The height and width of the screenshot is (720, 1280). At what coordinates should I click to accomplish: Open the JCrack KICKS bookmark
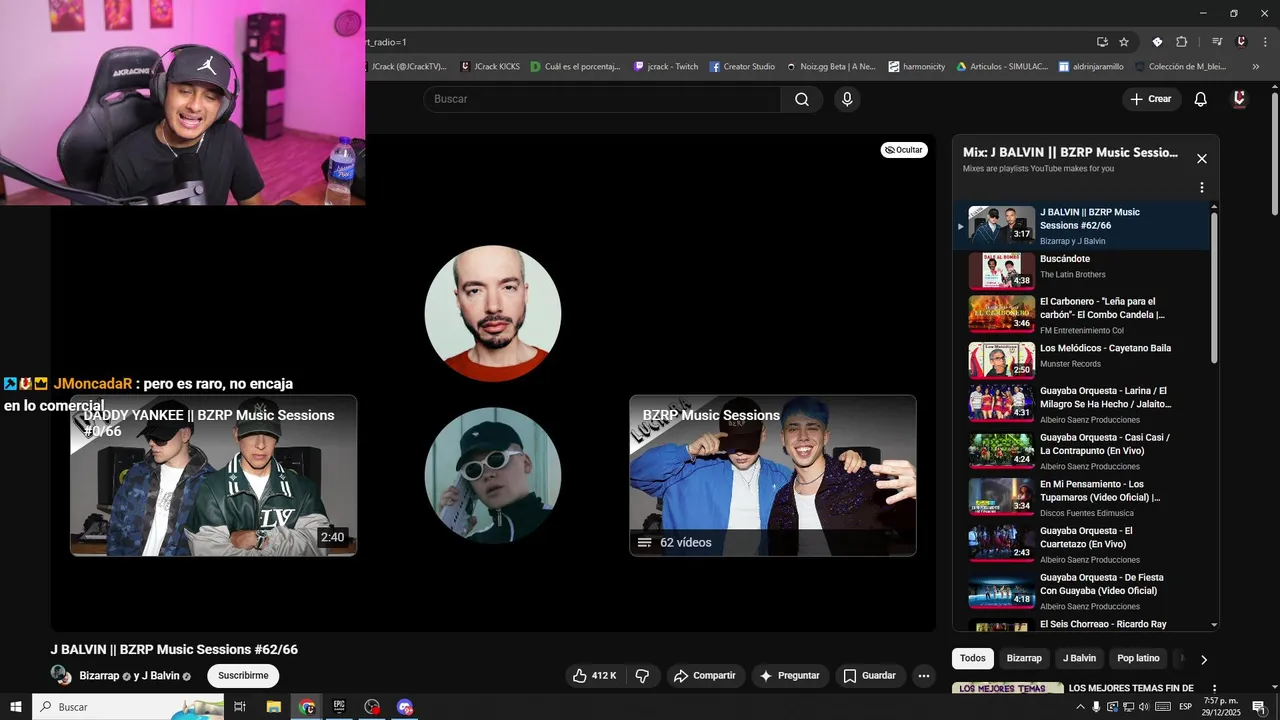[x=490, y=67]
